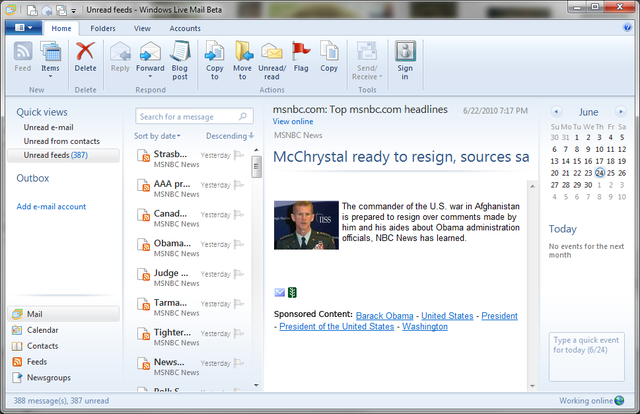Click the Move to folder icon
The width and height of the screenshot is (640, 414).
[243, 51]
